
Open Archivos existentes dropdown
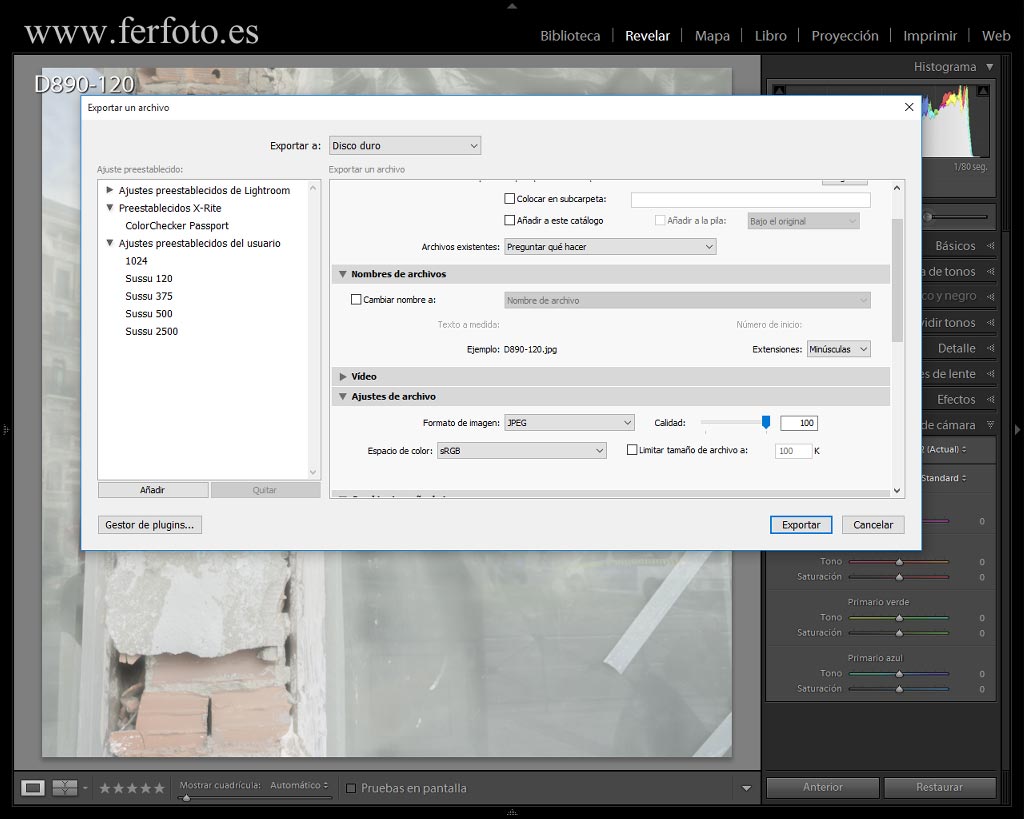coord(610,247)
